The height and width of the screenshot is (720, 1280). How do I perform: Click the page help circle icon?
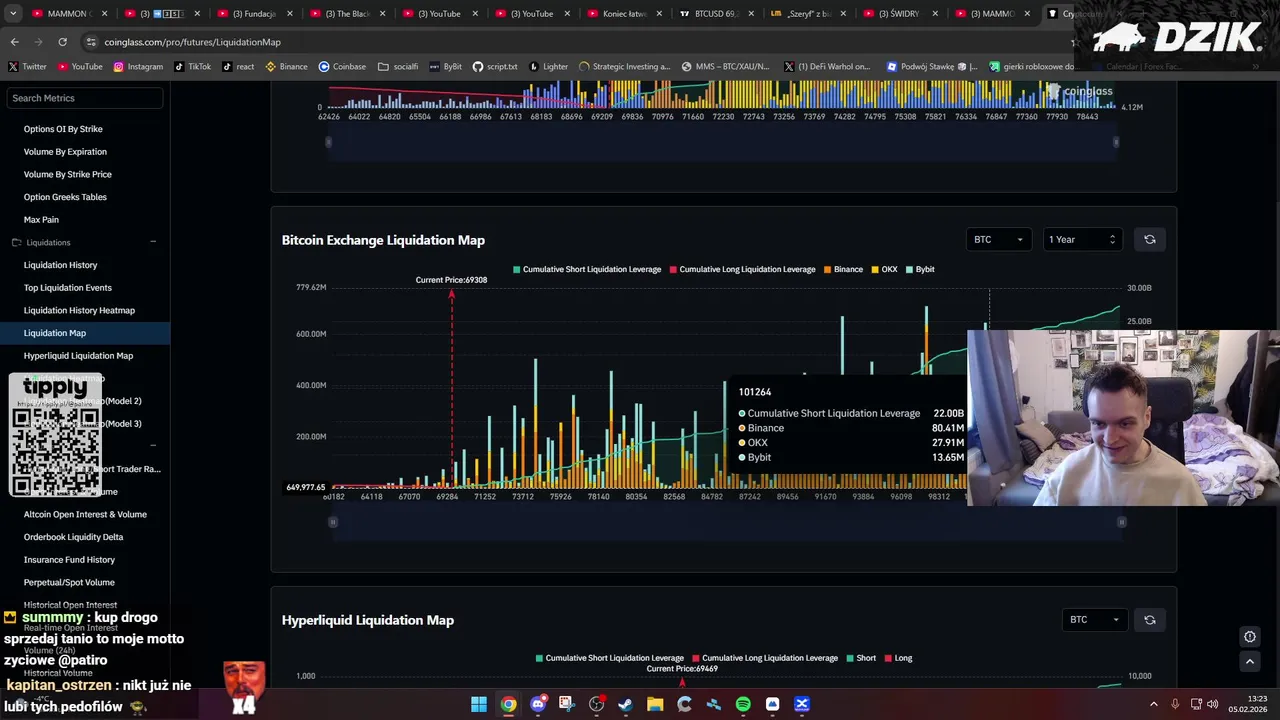point(1249,637)
